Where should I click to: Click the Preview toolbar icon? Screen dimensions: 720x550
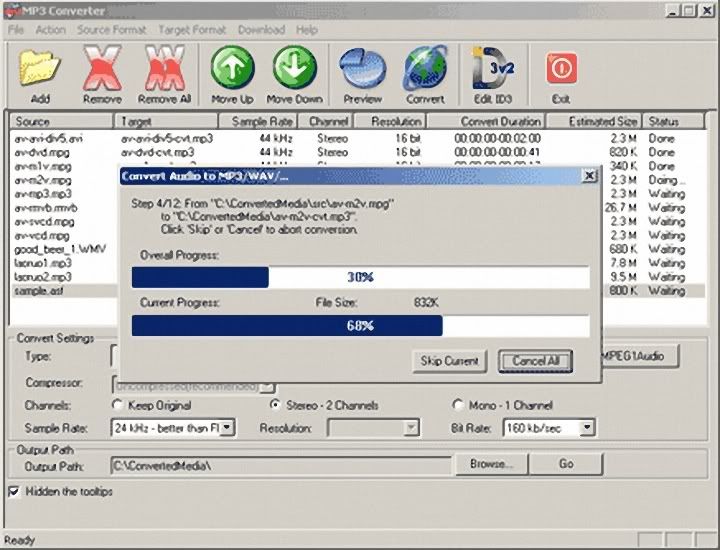point(362,69)
